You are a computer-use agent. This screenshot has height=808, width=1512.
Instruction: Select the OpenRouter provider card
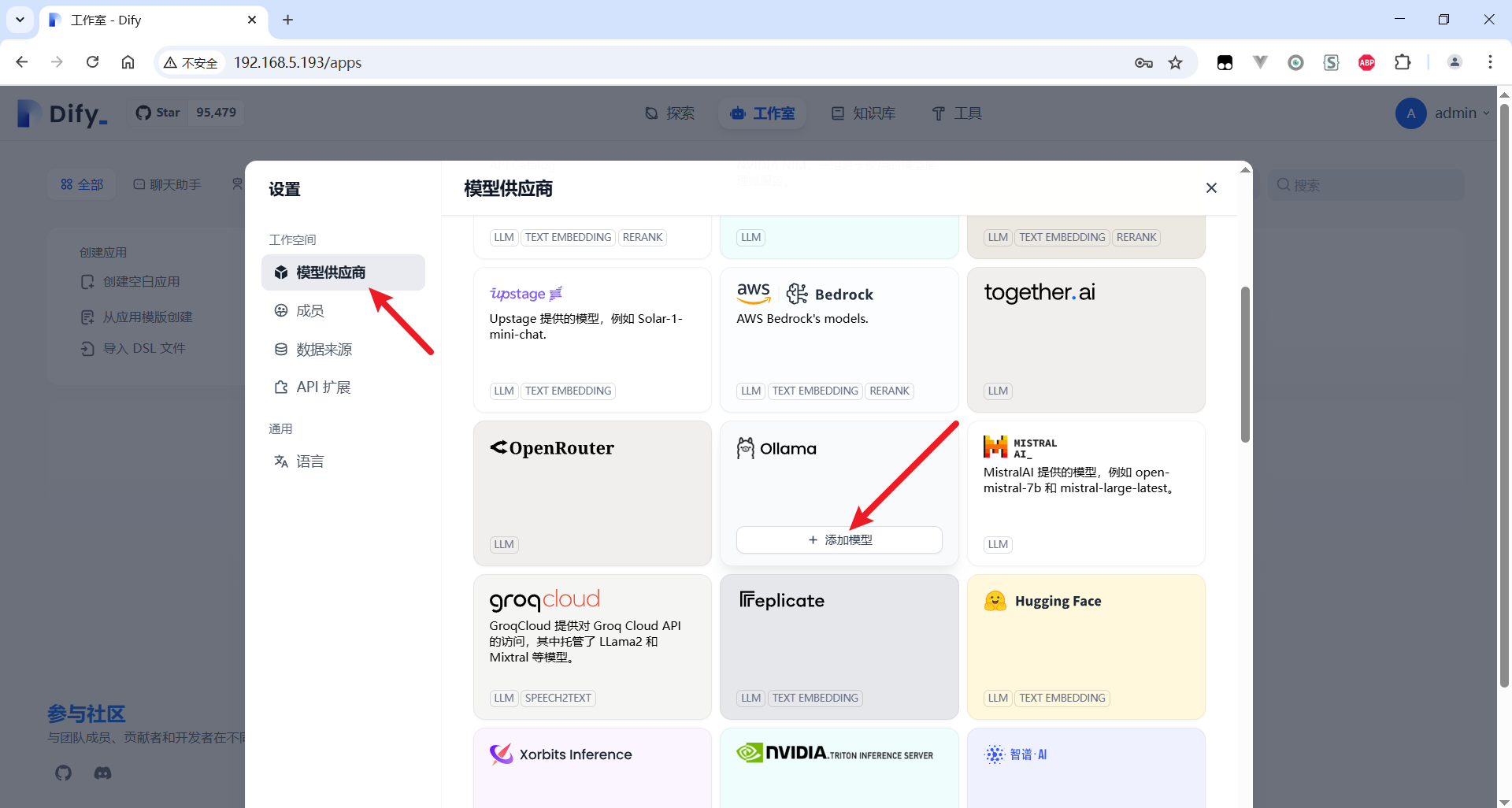pos(592,493)
